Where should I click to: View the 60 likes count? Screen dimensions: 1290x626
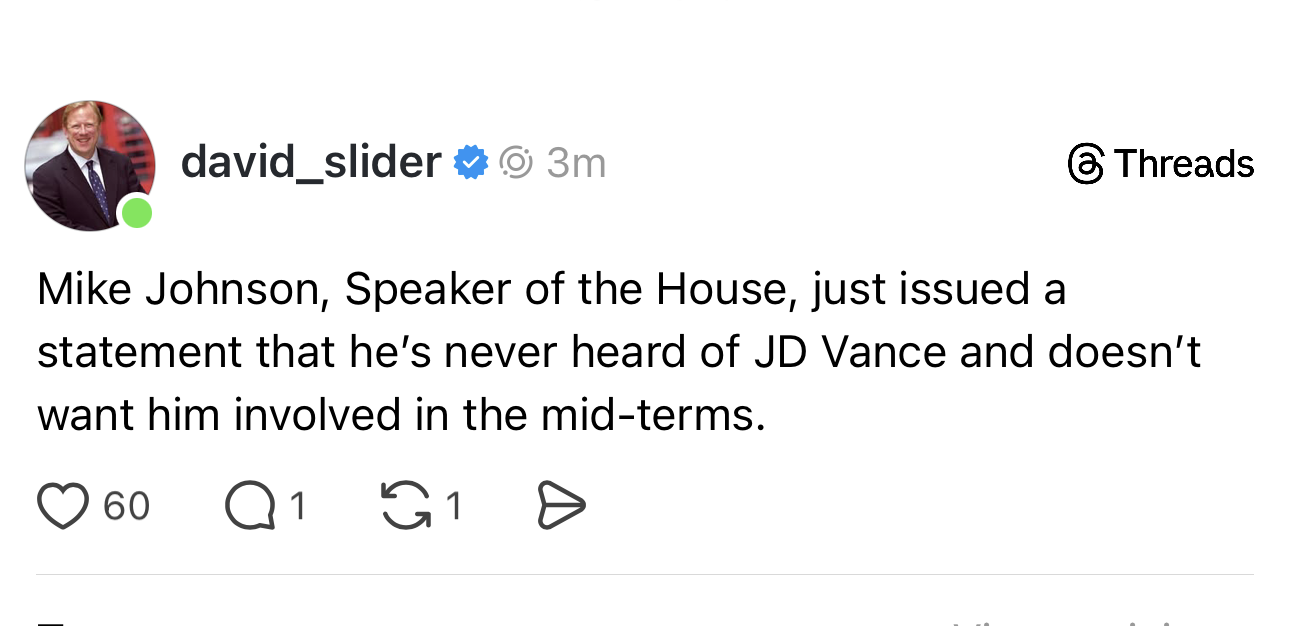(127, 506)
